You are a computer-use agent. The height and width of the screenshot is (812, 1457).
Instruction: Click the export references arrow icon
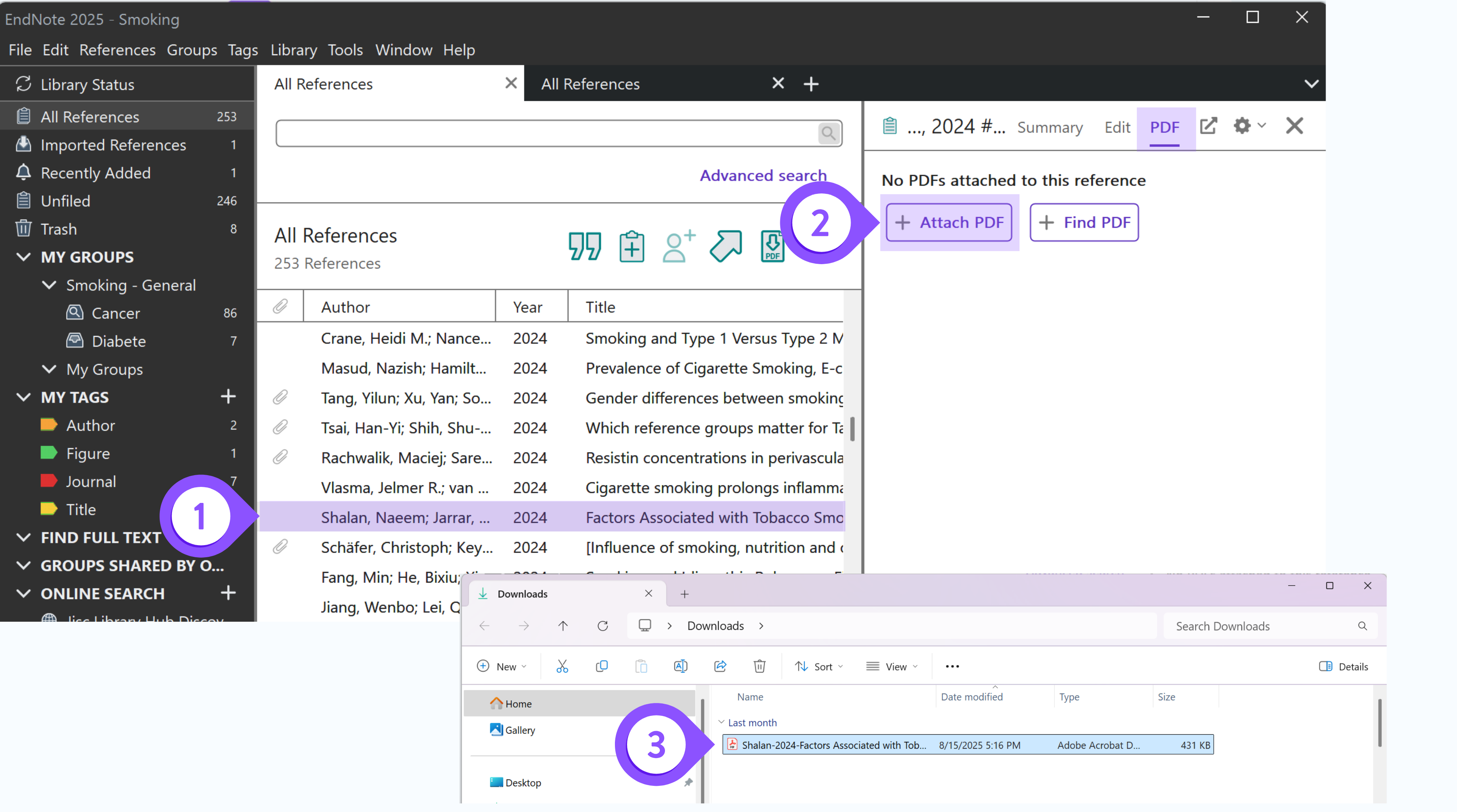coord(726,246)
